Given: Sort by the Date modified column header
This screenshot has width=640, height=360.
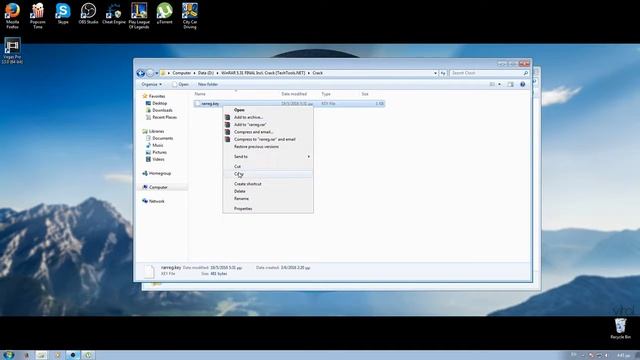Looking at the screenshot, I should click(x=294, y=94).
